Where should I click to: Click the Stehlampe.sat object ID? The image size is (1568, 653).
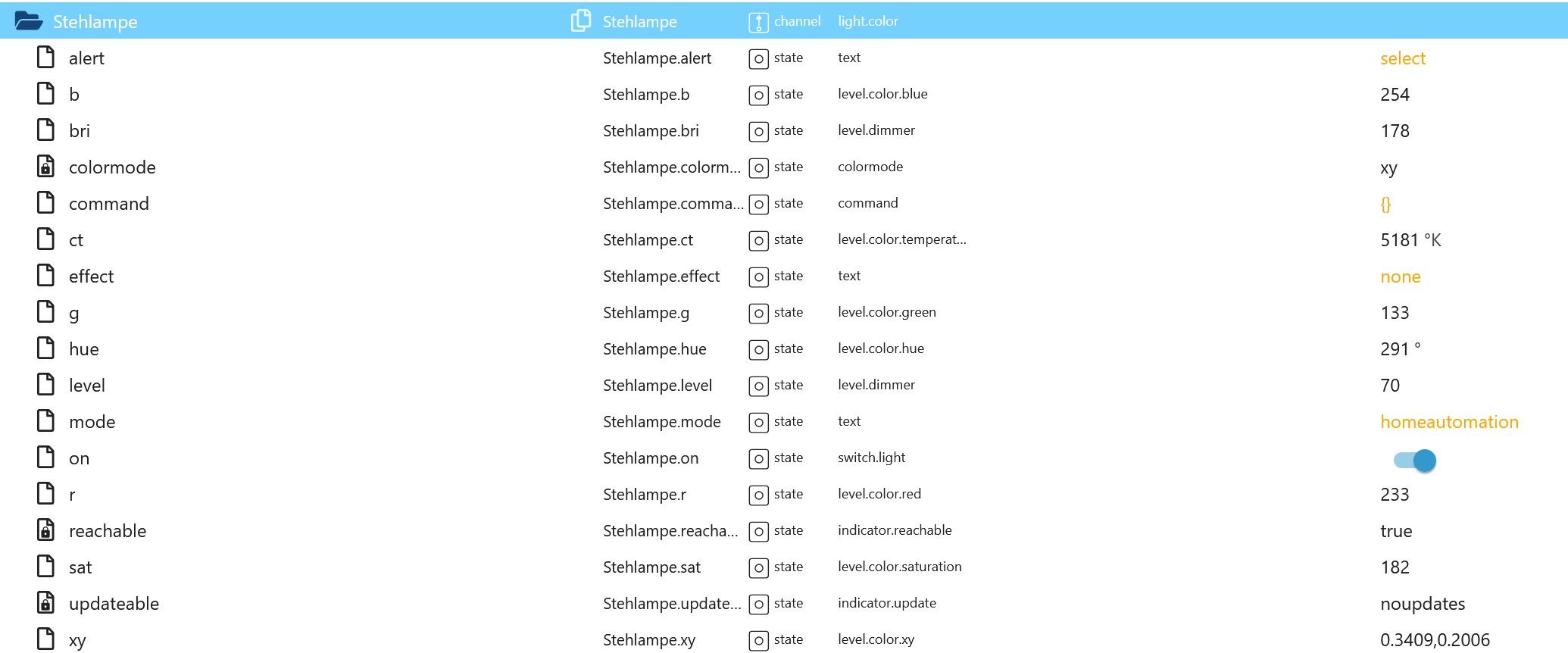coord(651,567)
